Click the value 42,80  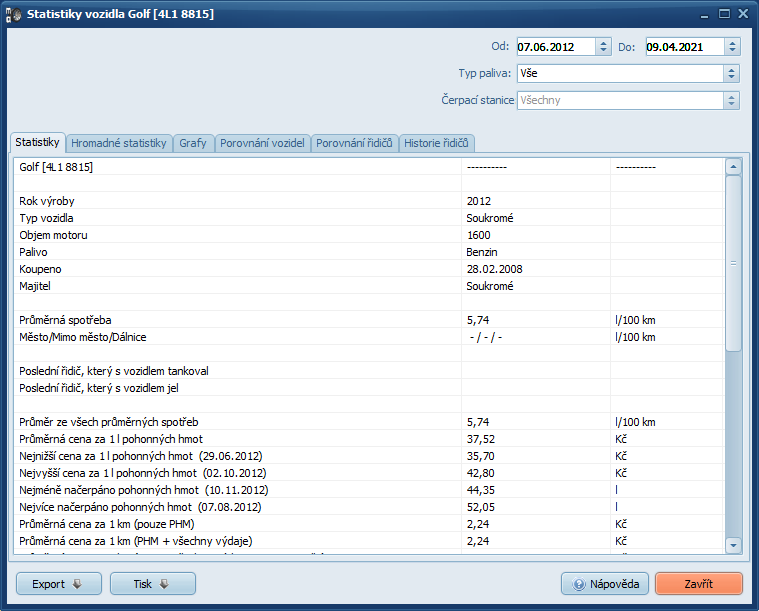(481, 473)
